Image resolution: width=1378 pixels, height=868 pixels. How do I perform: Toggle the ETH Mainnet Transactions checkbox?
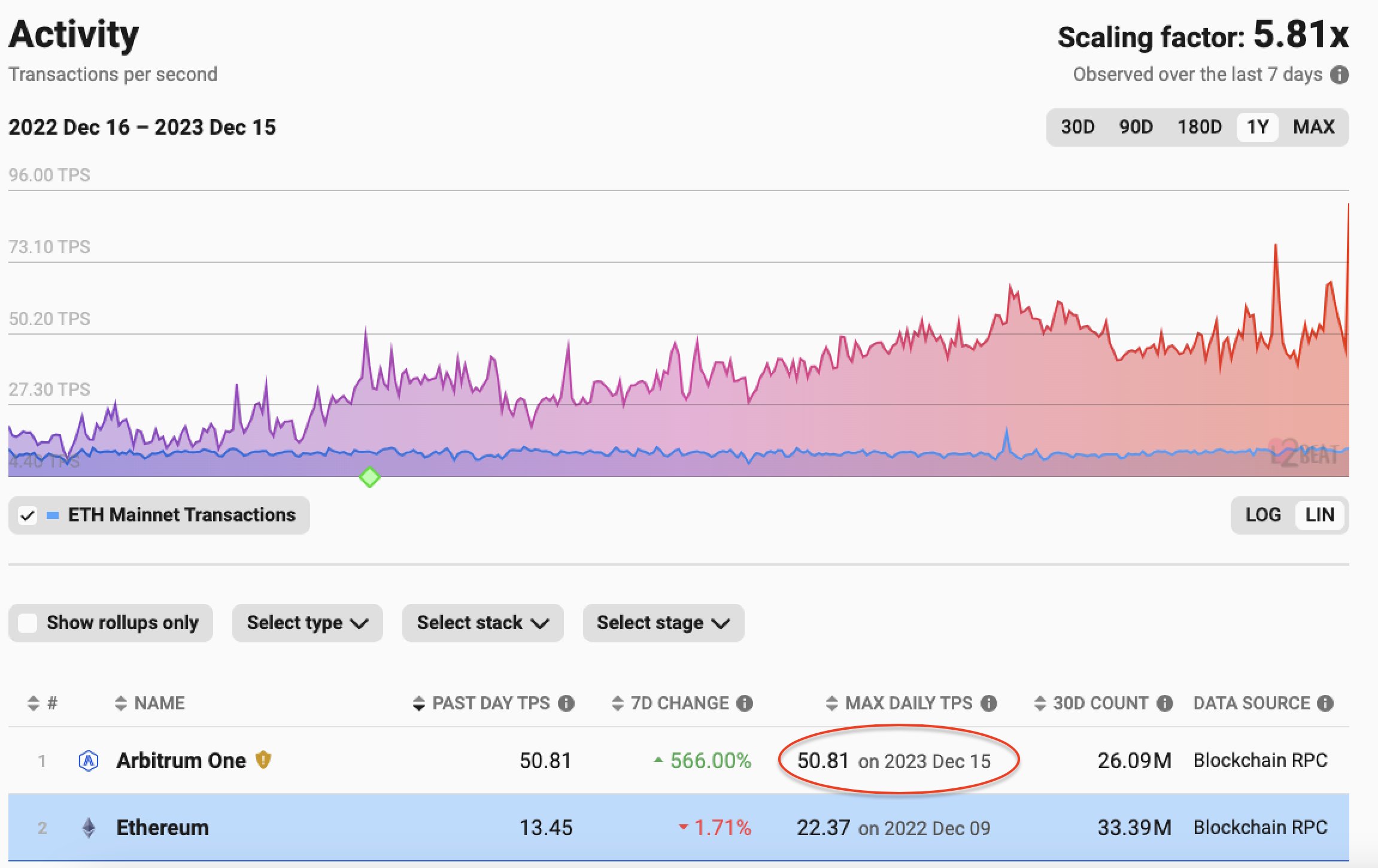tap(28, 515)
